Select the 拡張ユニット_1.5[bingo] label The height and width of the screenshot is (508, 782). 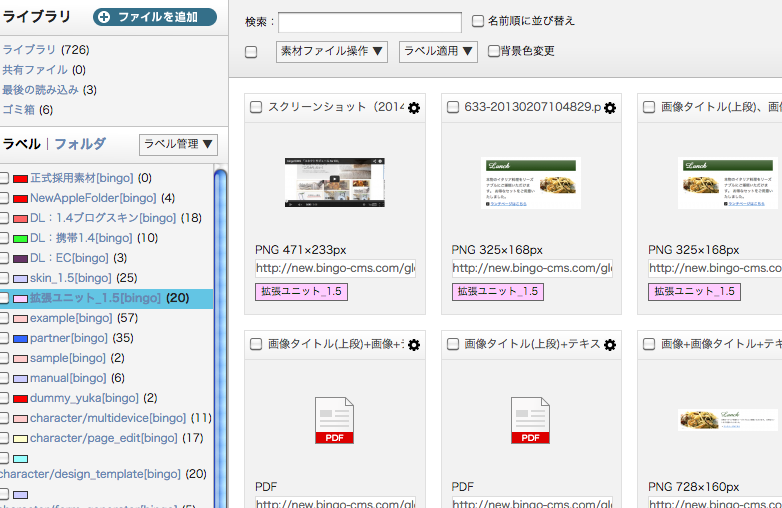tap(95, 298)
